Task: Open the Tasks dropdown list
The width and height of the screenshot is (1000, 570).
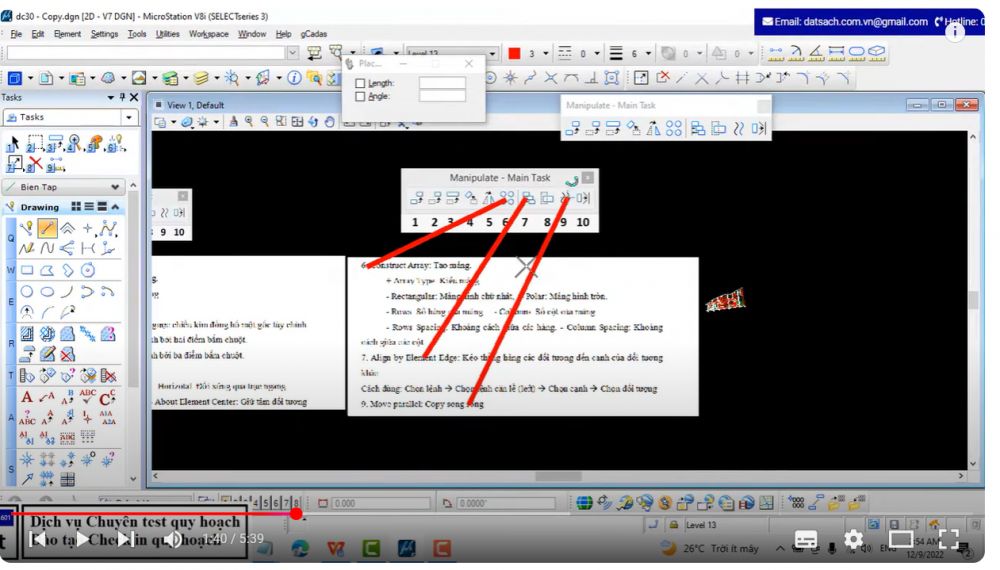Action: 129,118
